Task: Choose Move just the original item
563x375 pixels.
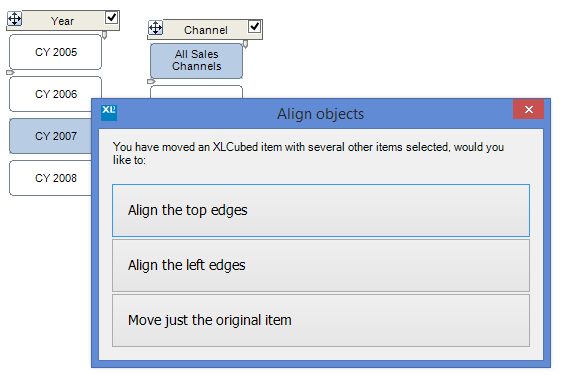Action: coord(321,320)
